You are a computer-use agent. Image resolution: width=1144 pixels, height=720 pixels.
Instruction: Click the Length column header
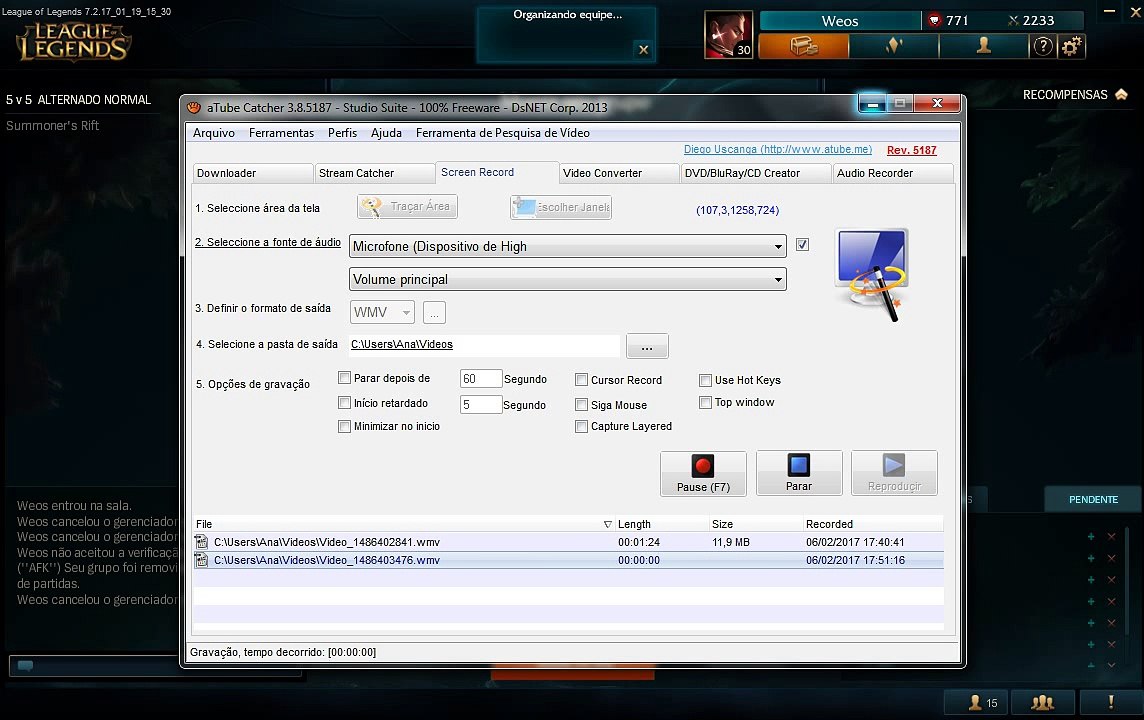[662, 524]
